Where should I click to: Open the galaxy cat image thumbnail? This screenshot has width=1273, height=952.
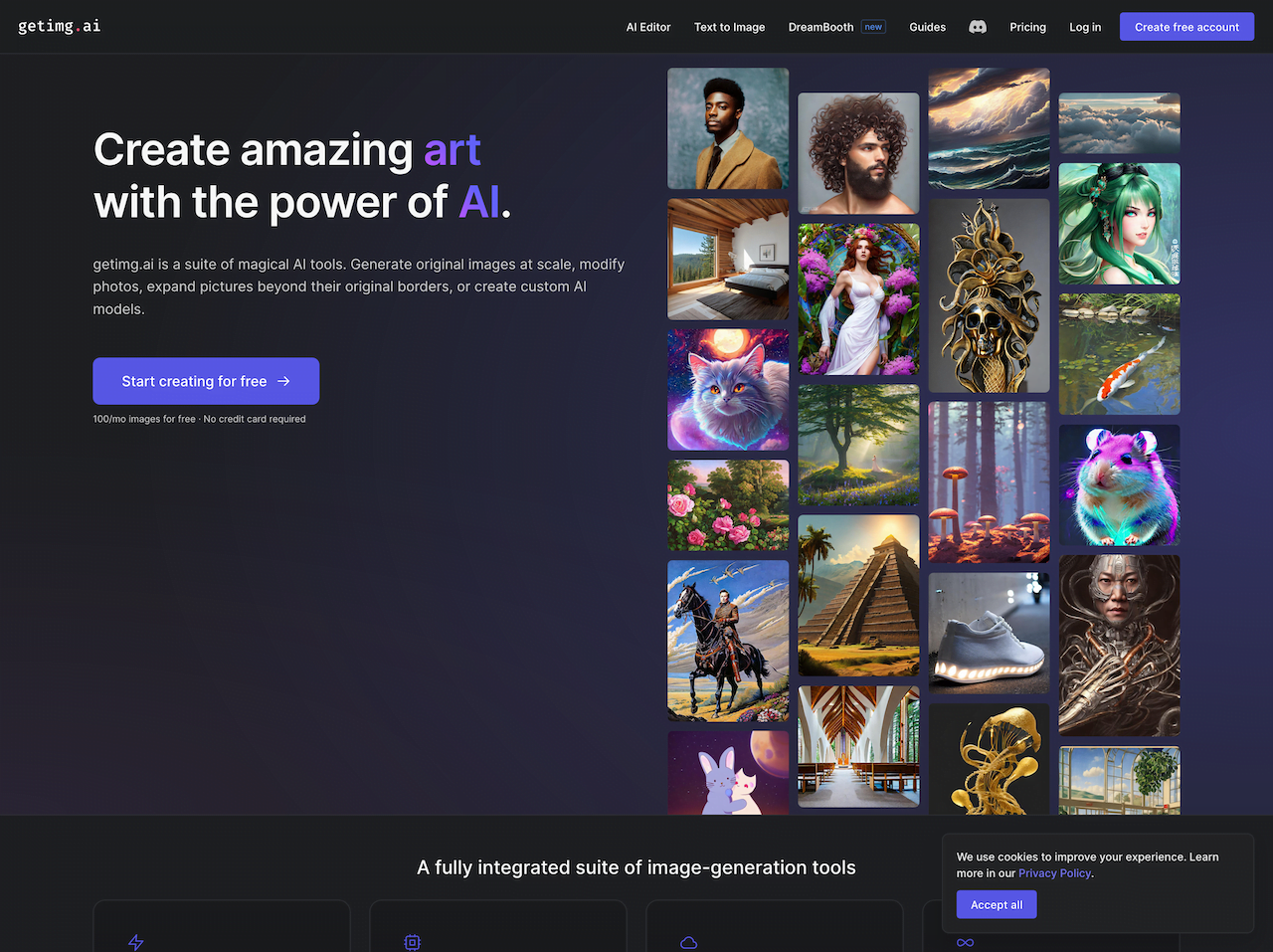(728, 389)
